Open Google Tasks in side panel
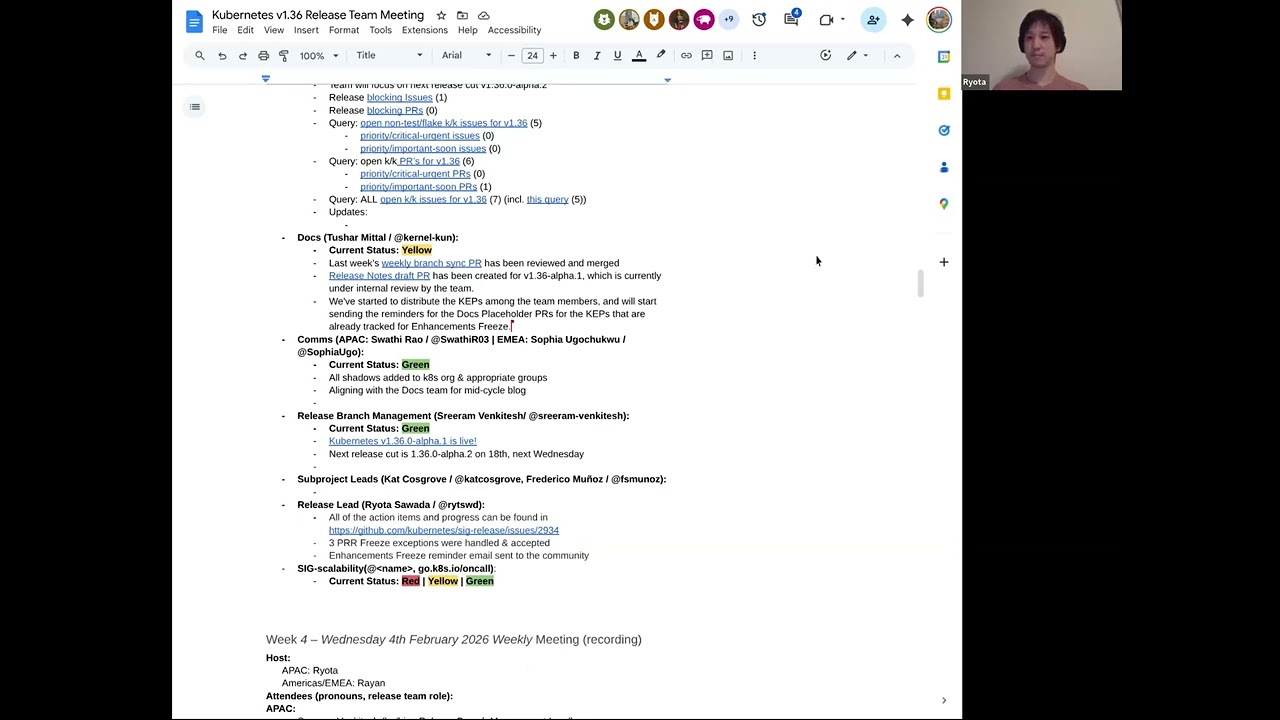The image size is (1280, 720). [x=944, y=131]
